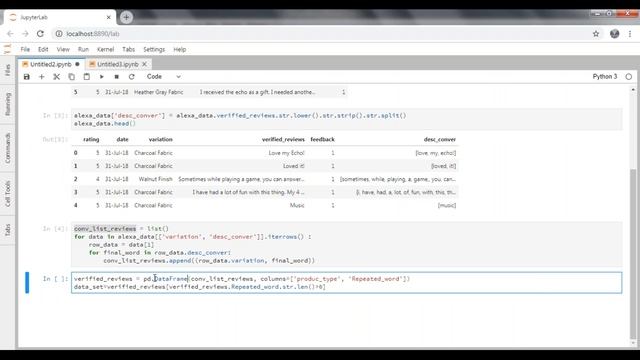This screenshot has height=360, width=640.
Task: Open the View menu
Action: point(63,49)
